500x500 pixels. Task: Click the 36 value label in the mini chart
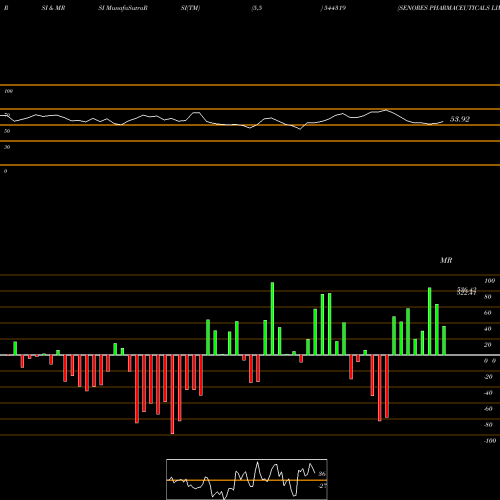pos(322,474)
